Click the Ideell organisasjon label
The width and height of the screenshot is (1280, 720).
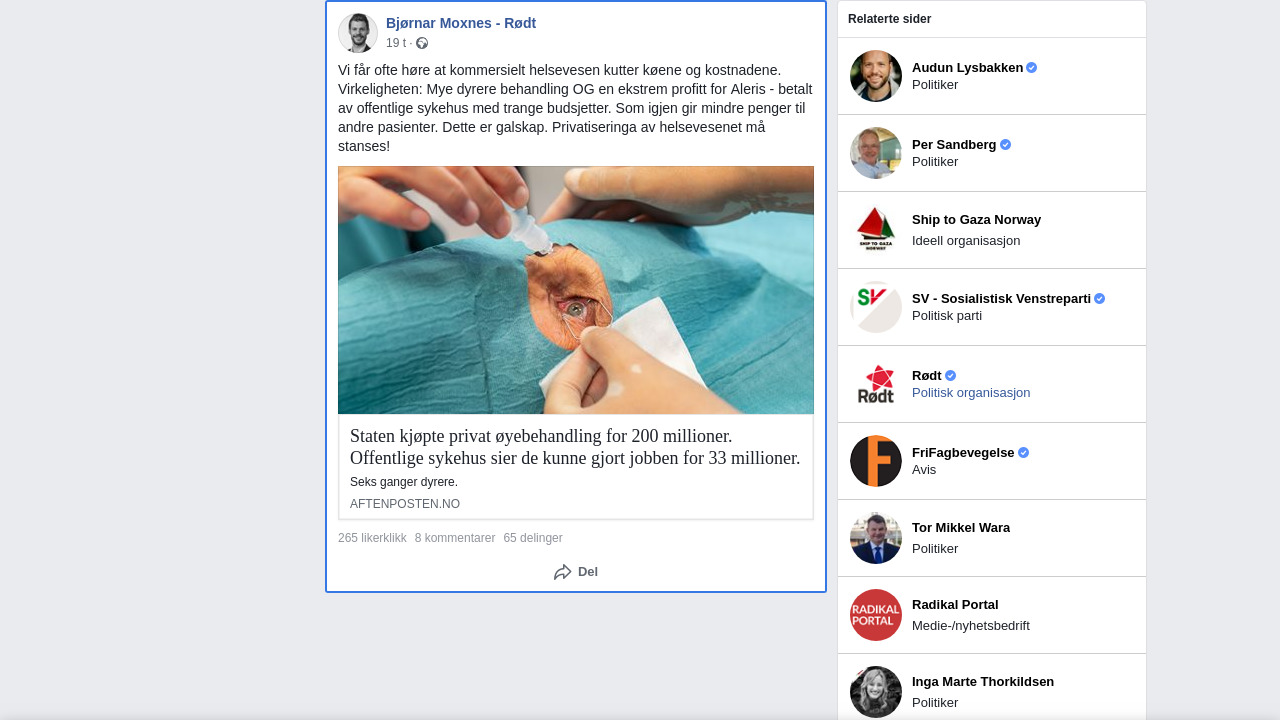(x=966, y=241)
